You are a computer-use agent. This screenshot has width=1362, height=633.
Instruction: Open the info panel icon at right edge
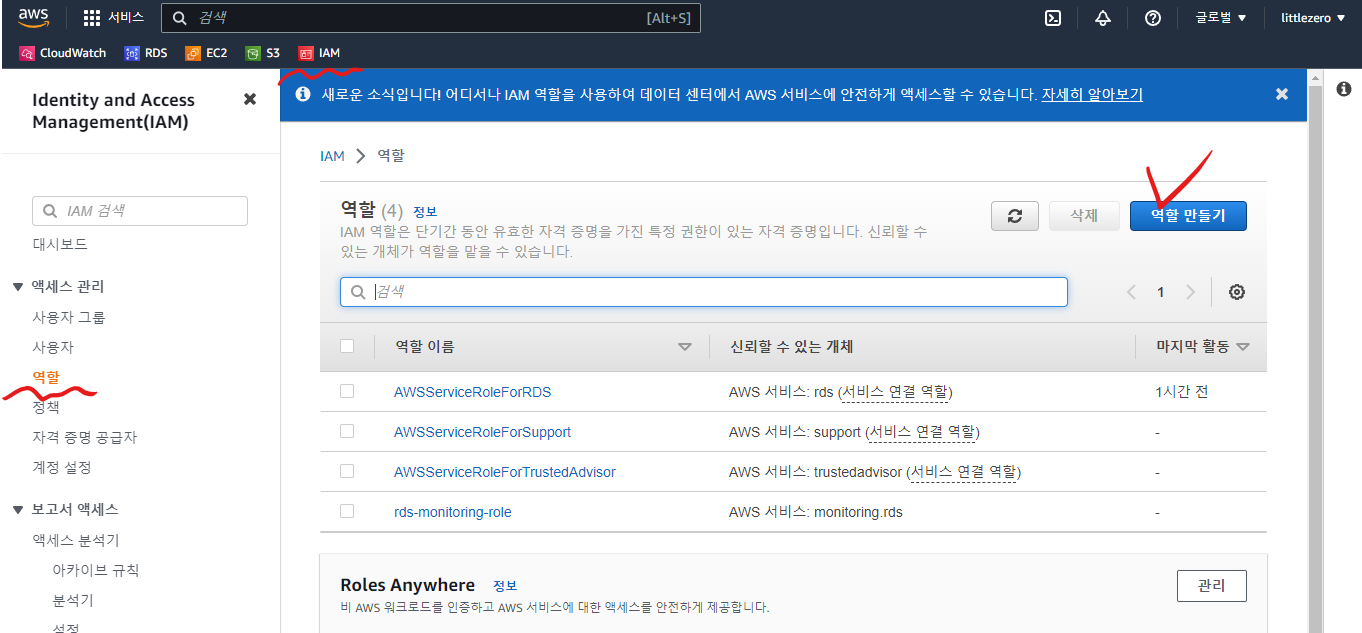[1344, 89]
